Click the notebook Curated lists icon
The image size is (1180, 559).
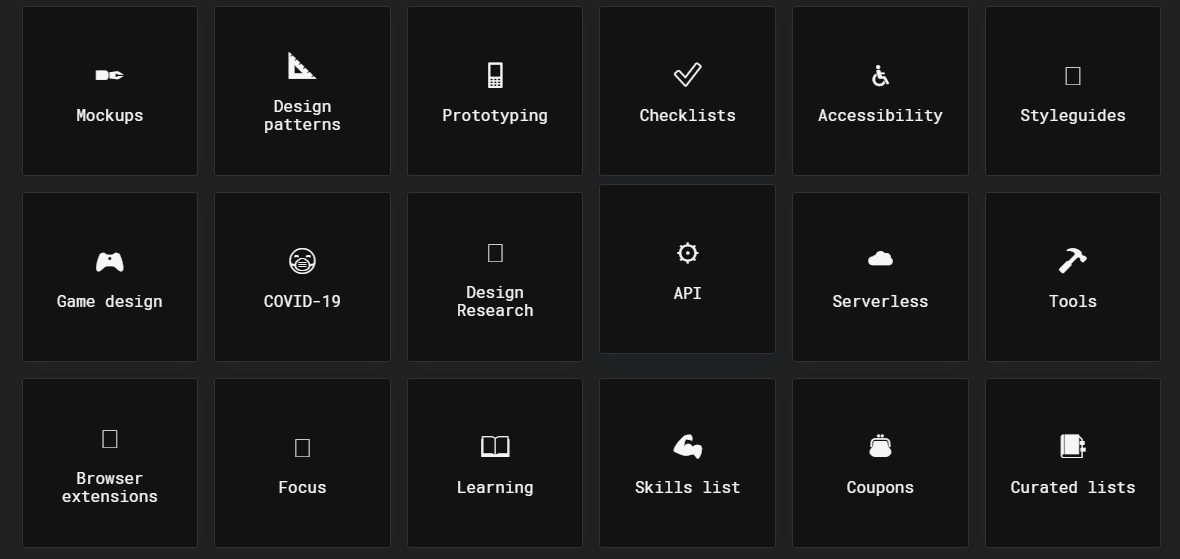(x=1073, y=446)
